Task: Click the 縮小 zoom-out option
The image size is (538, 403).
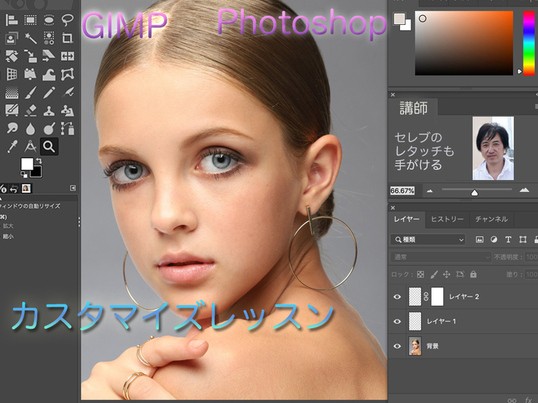Action: click(8, 236)
